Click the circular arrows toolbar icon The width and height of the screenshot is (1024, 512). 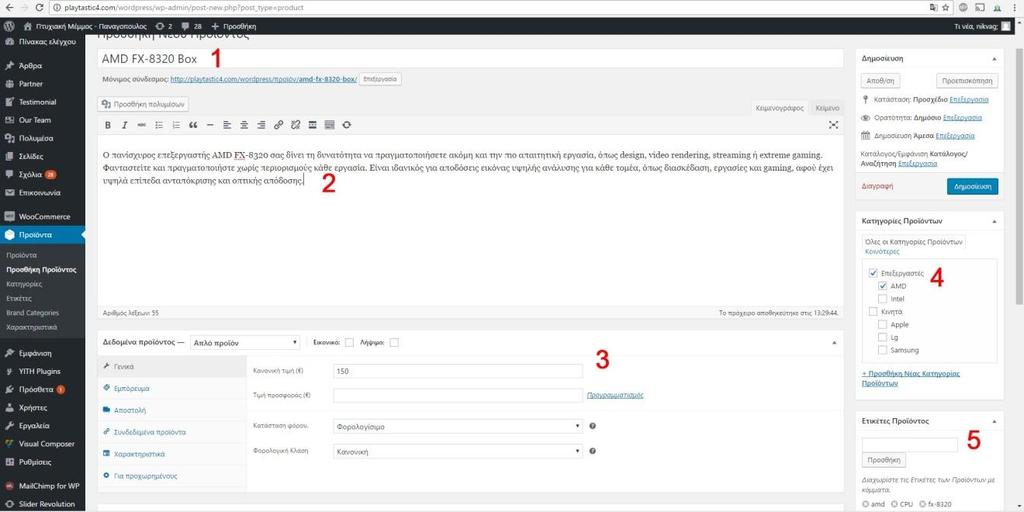(346, 125)
